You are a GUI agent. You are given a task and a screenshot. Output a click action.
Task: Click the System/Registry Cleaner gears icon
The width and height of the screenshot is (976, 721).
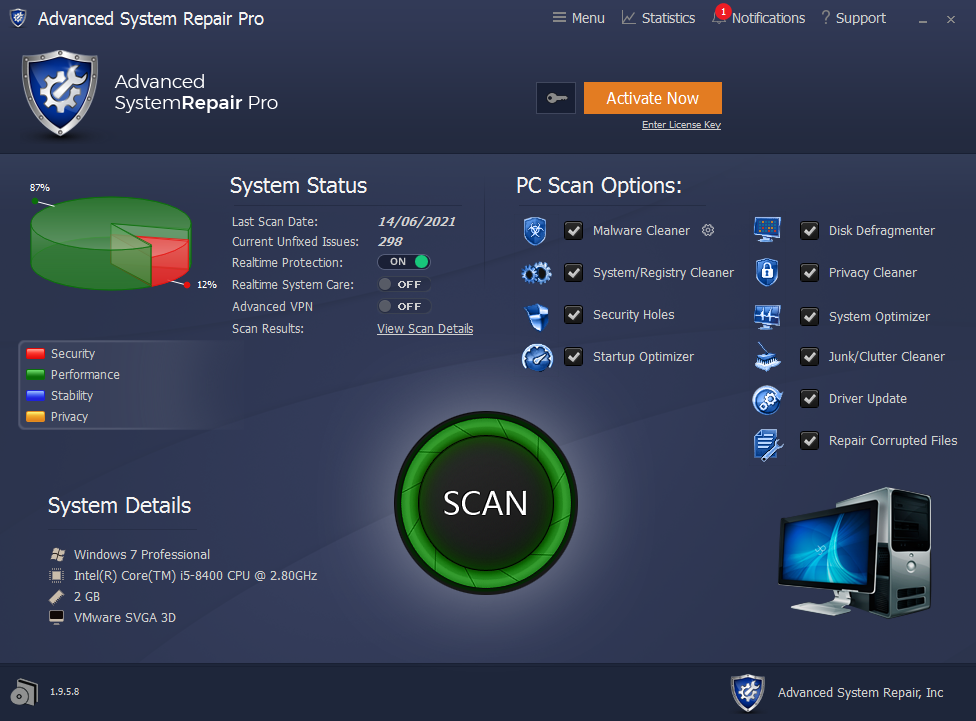536,273
